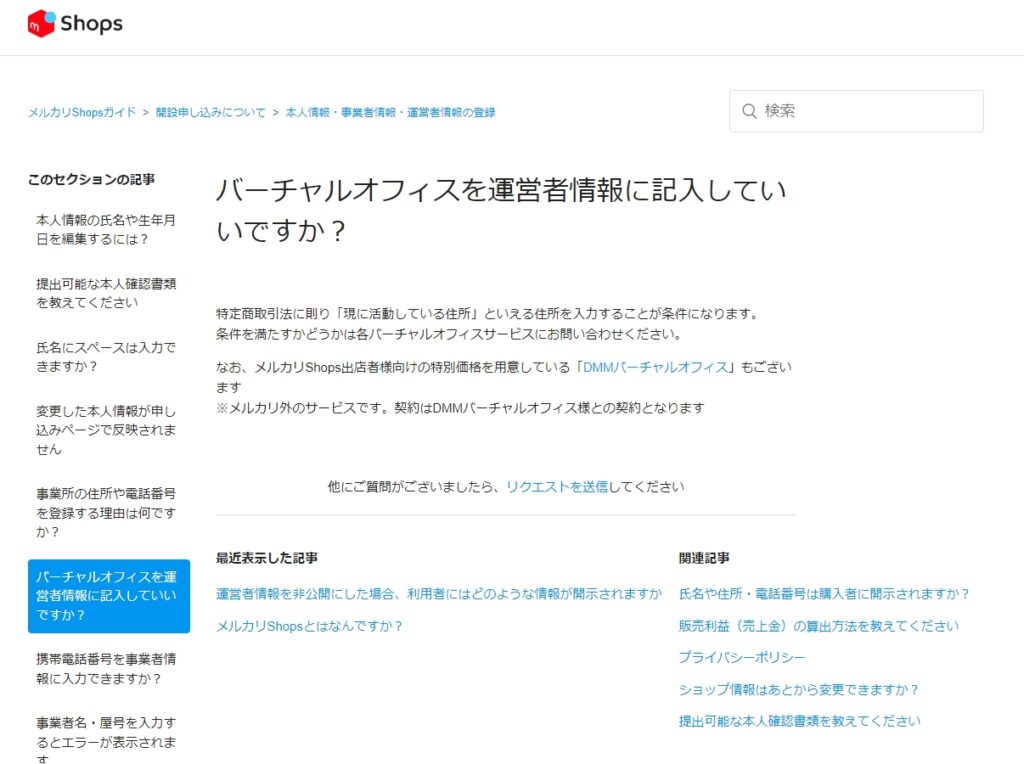Screen dimensions: 1024x764
Task: Focus the 検索 search field
Action: click(x=856, y=111)
